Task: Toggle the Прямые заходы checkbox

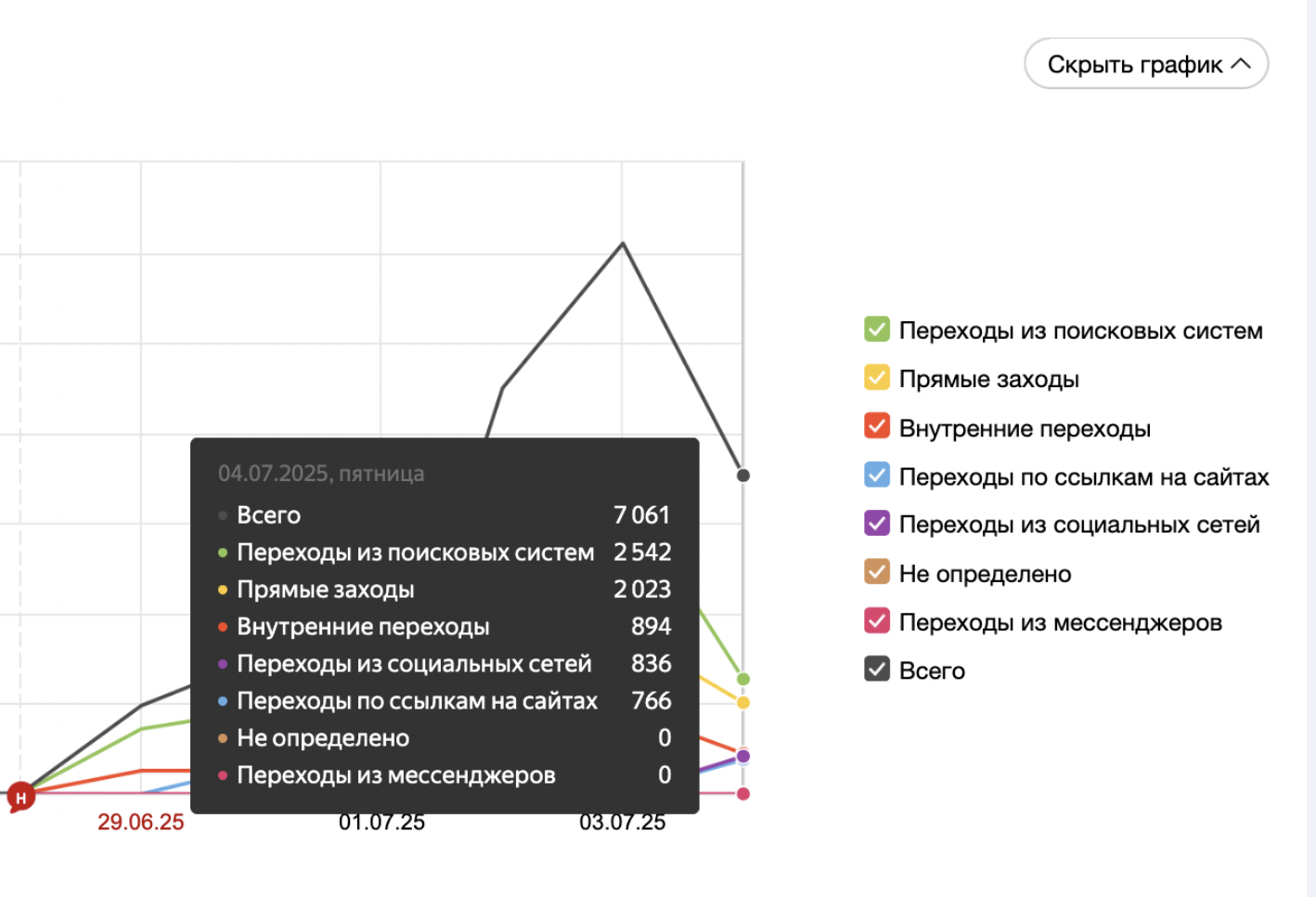Action: 877,377
